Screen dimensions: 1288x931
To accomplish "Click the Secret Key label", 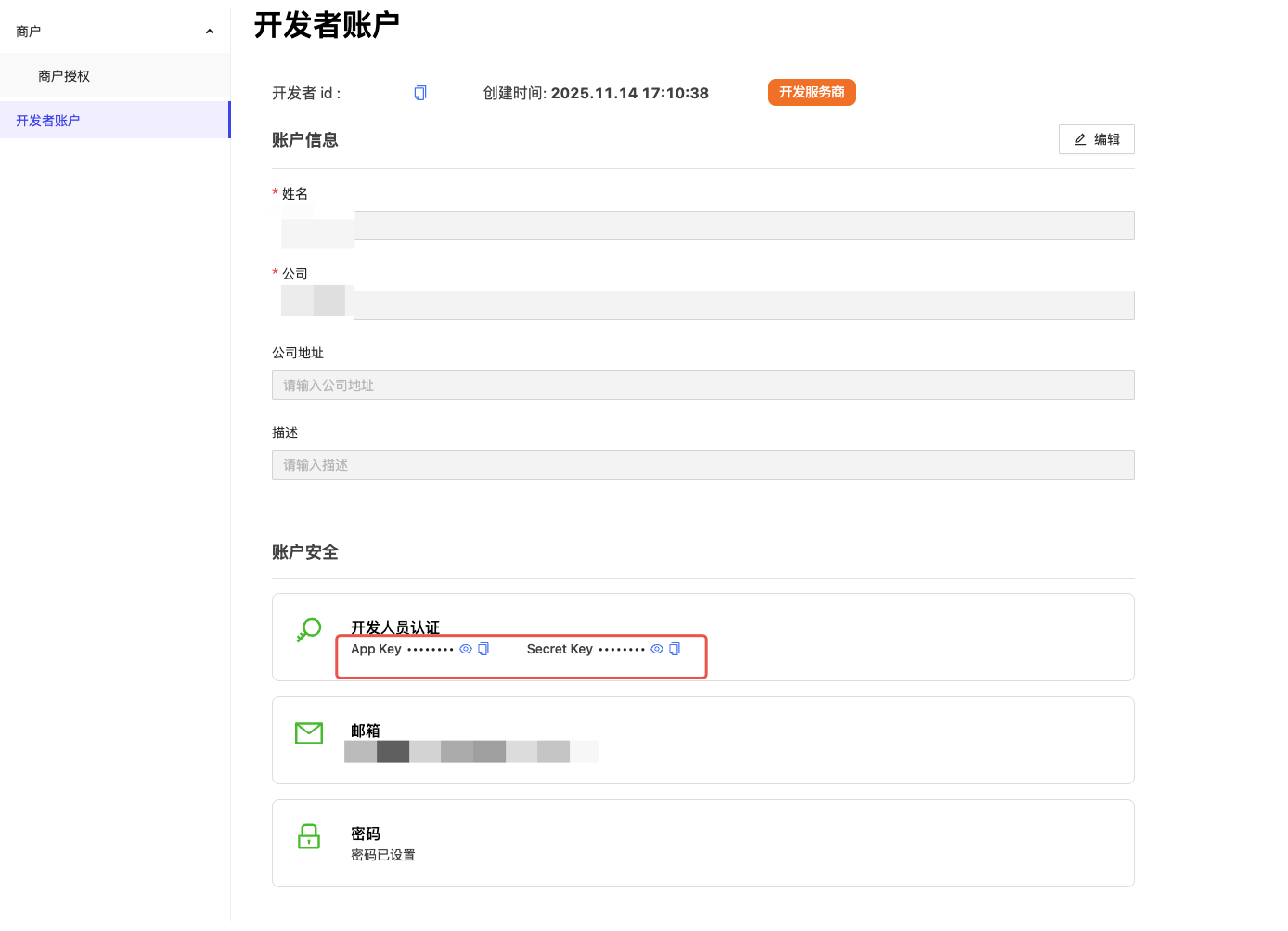I will point(560,649).
